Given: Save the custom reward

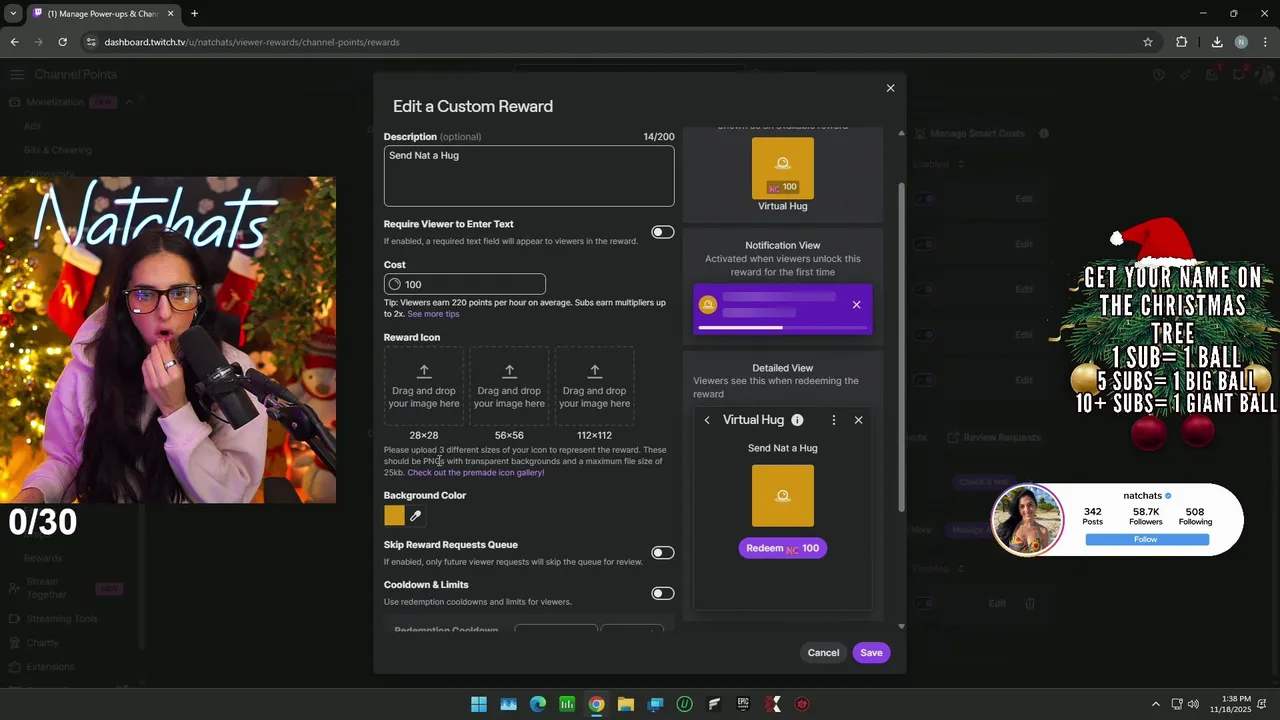Looking at the screenshot, I should pyautogui.click(x=871, y=653).
